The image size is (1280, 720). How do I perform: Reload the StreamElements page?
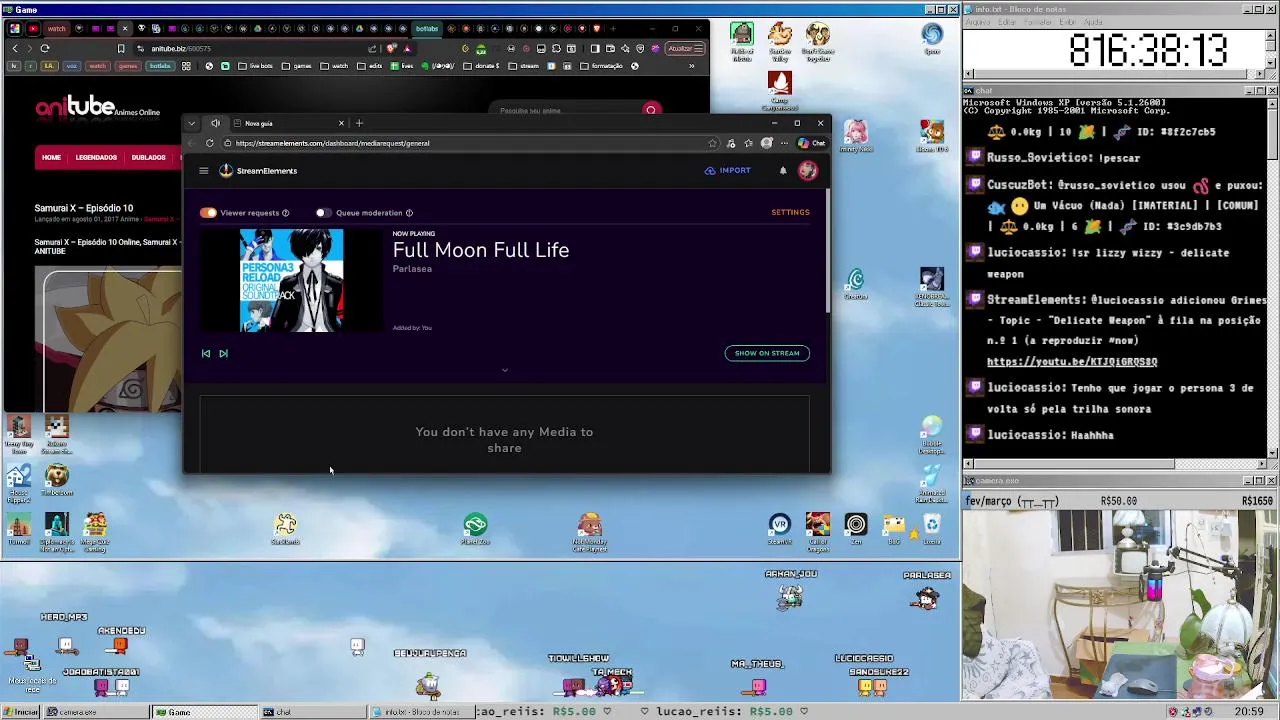click(209, 143)
